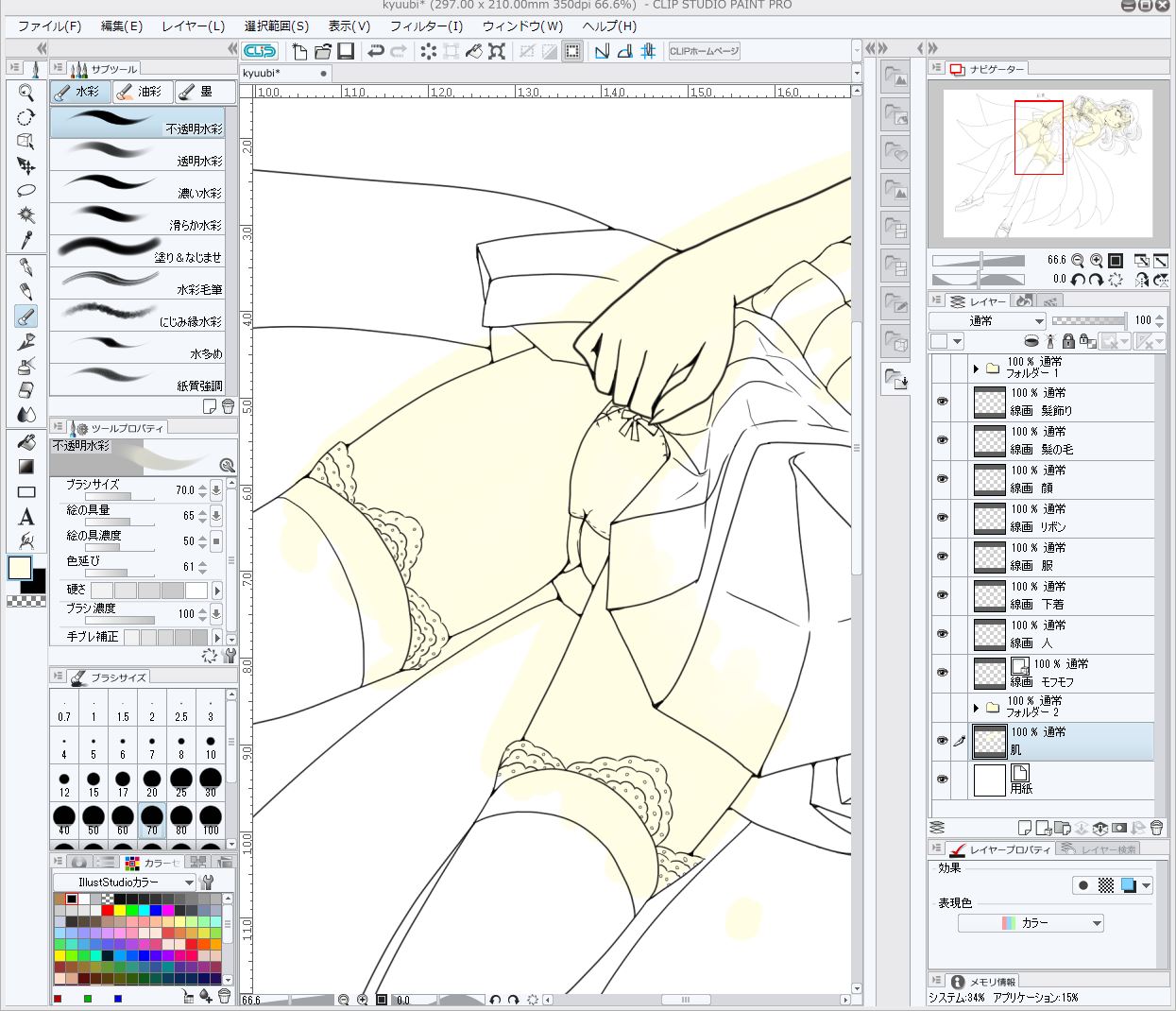1176x1011 pixels.
Task: Undo the last action
Action: [376, 51]
